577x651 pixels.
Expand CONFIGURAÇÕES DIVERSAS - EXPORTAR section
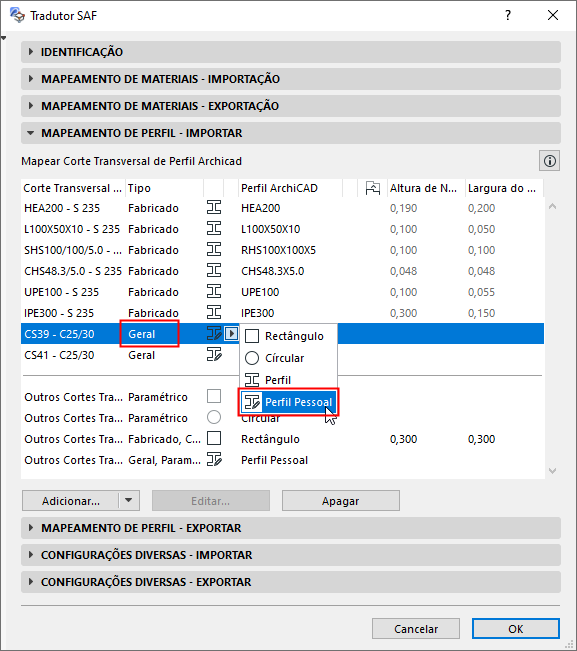click(291, 582)
